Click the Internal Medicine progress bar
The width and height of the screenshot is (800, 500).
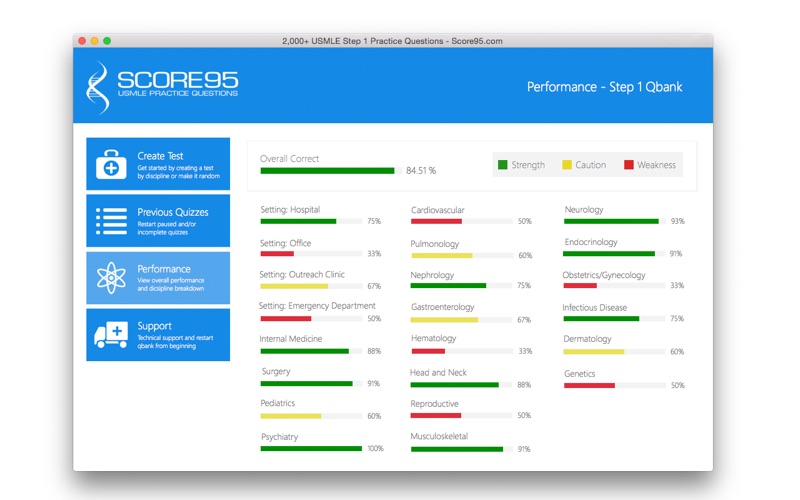click(311, 351)
